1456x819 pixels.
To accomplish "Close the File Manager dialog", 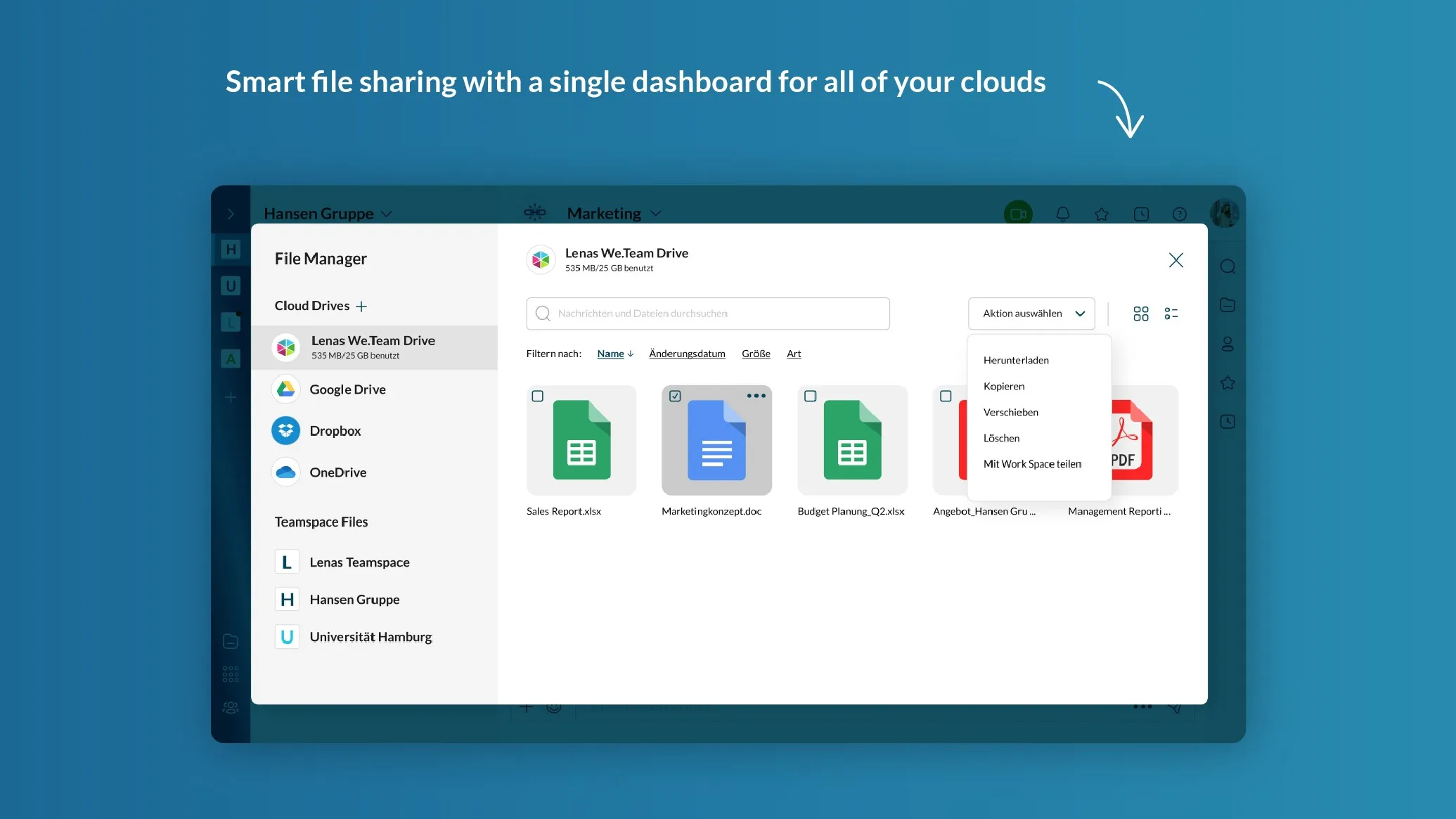I will pyautogui.click(x=1176, y=260).
